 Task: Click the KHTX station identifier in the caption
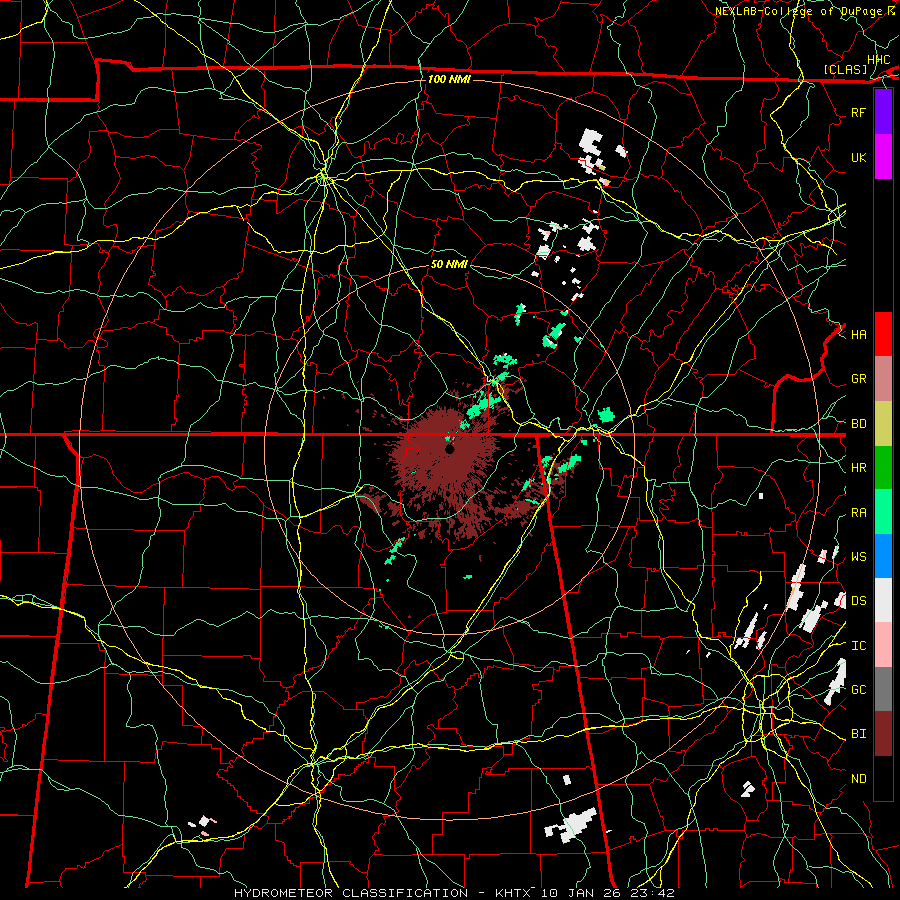pyautogui.click(x=513, y=893)
